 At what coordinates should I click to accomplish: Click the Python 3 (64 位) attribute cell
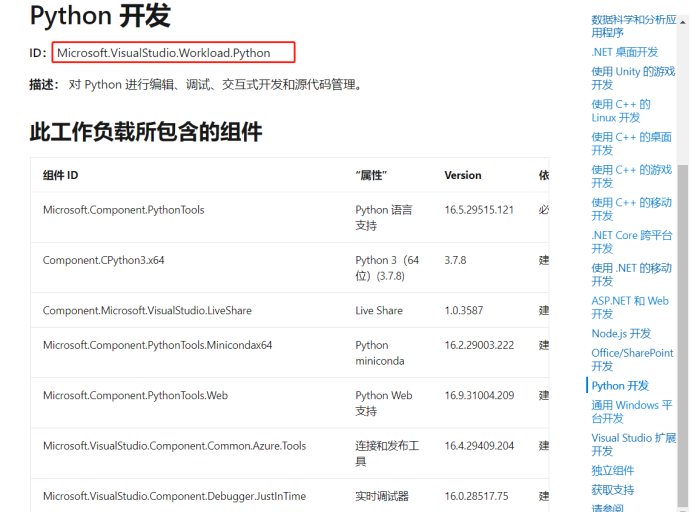point(387,268)
